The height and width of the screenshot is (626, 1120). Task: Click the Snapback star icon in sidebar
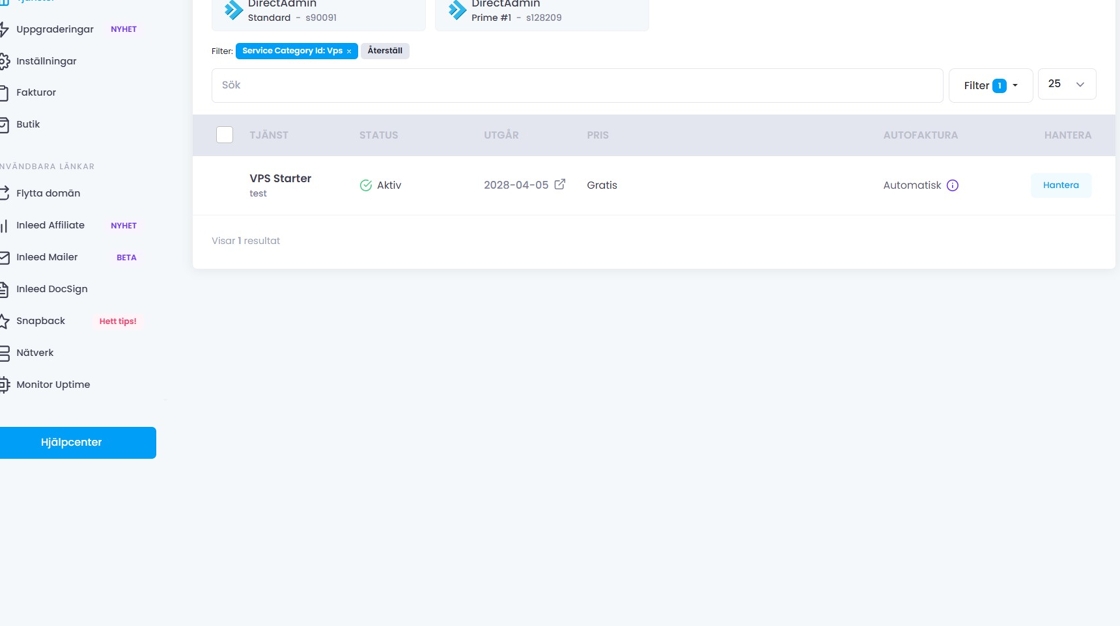point(4,321)
